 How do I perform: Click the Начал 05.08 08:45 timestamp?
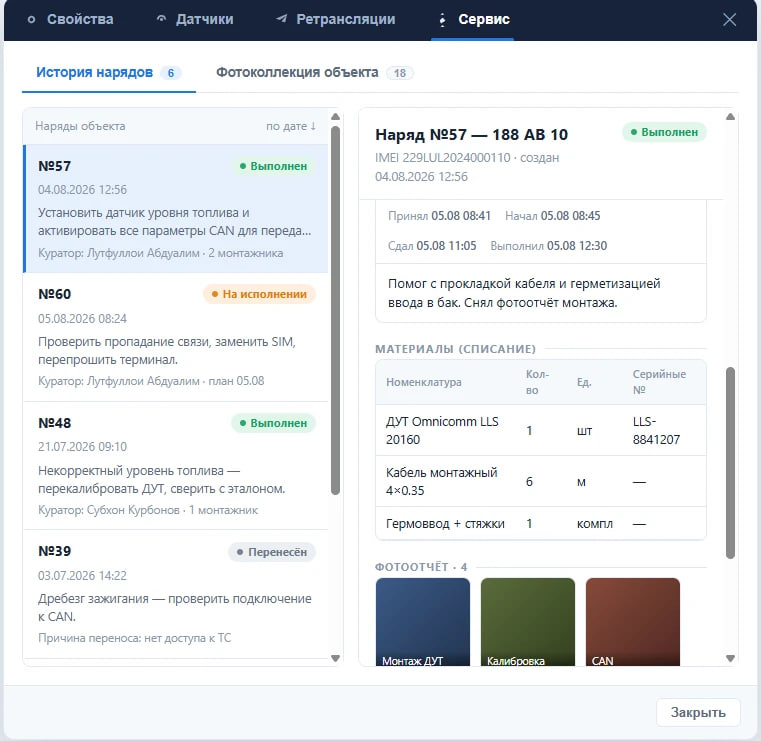pyautogui.click(x=552, y=216)
